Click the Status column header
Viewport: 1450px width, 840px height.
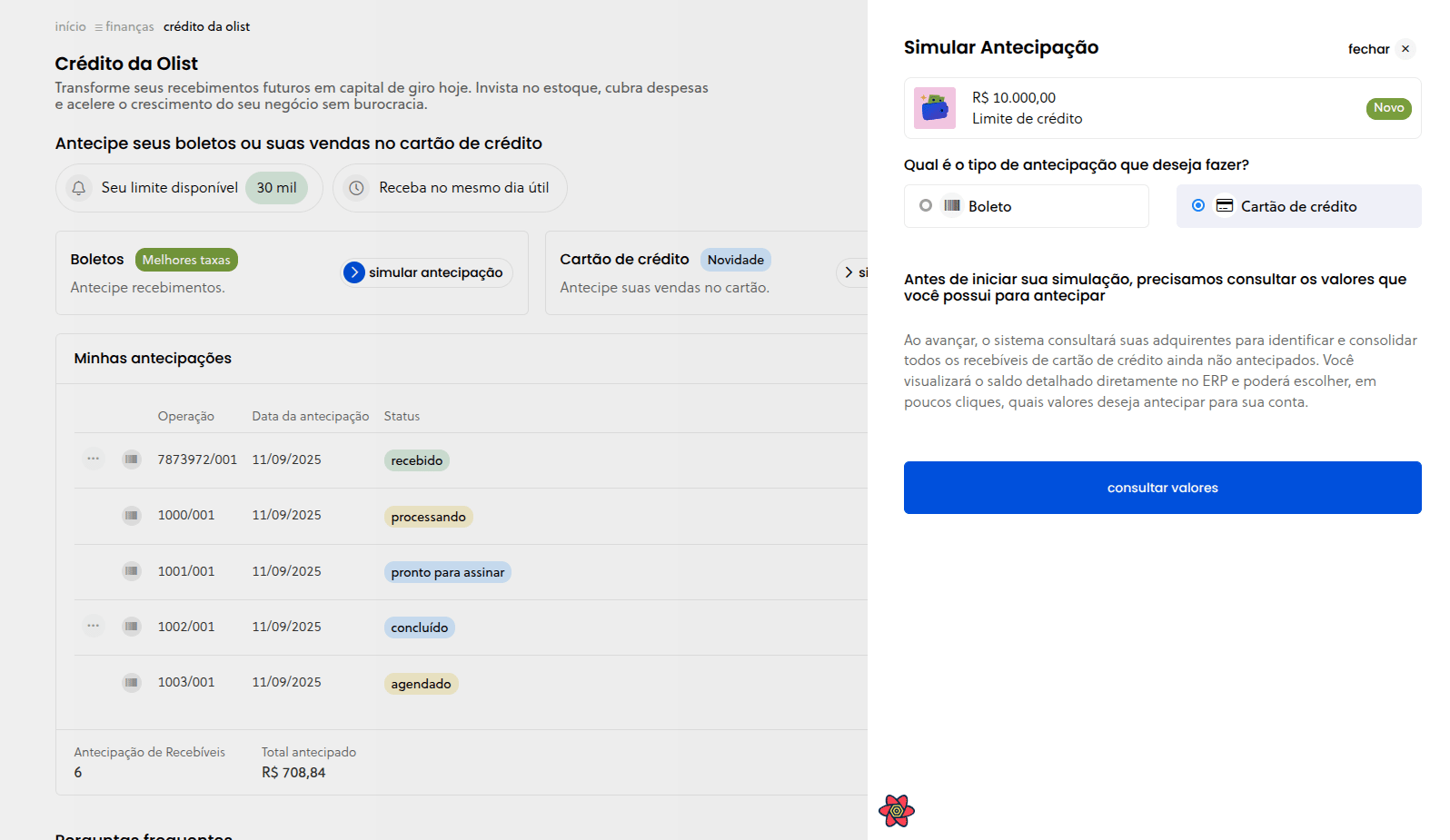(402, 416)
